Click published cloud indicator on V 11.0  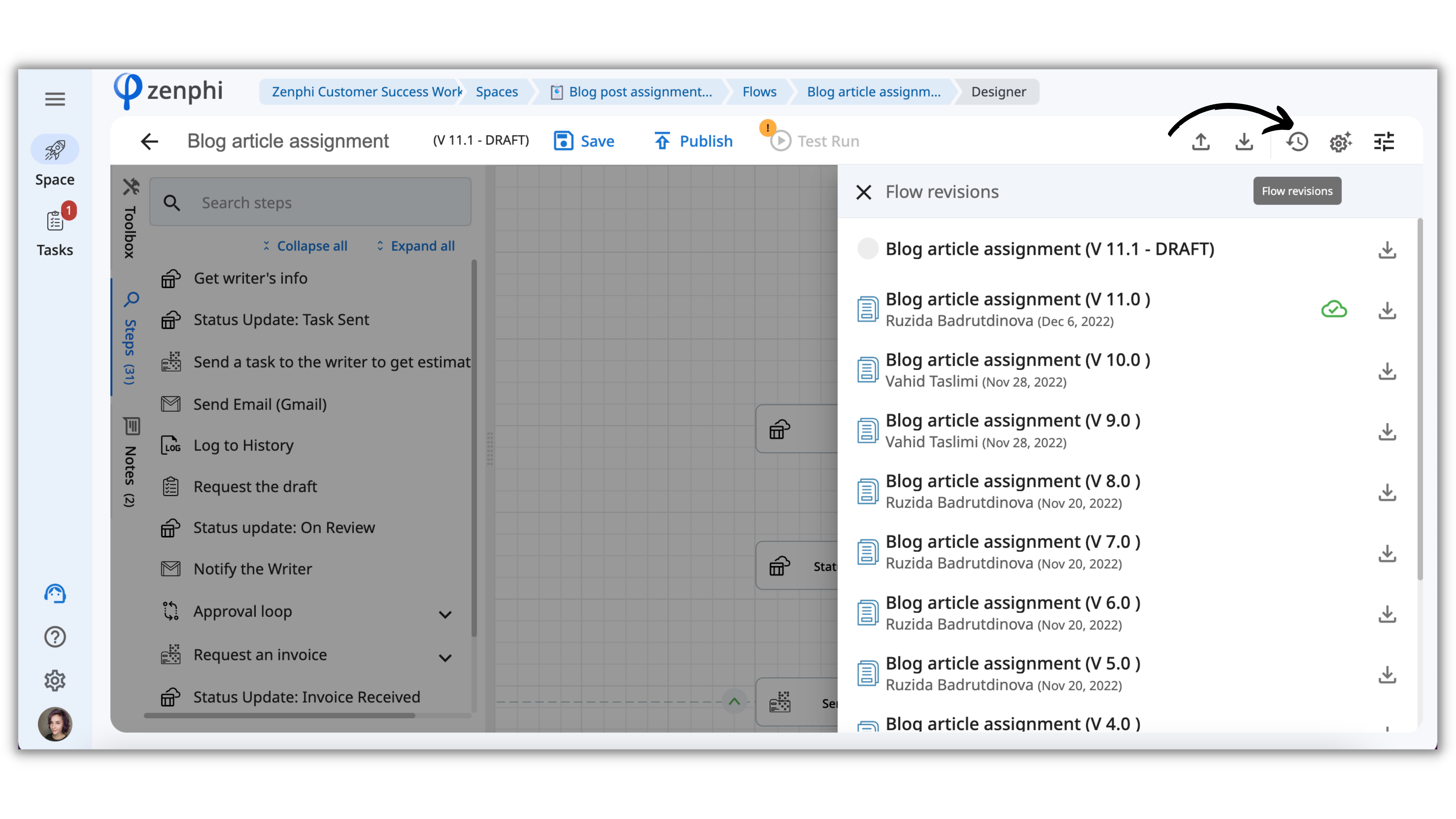click(1334, 309)
